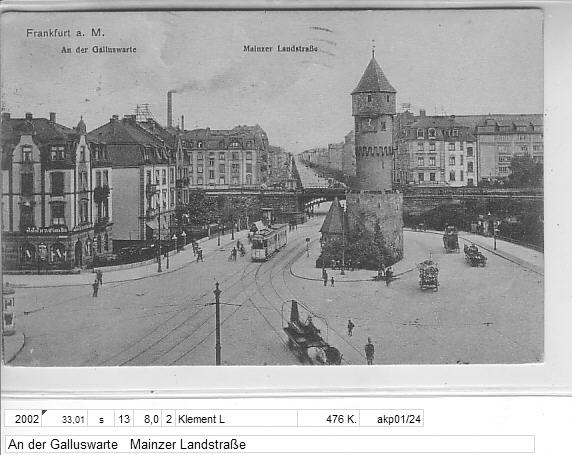Select the cell containing 2002
This screenshot has height=455, width=572.
23,419
